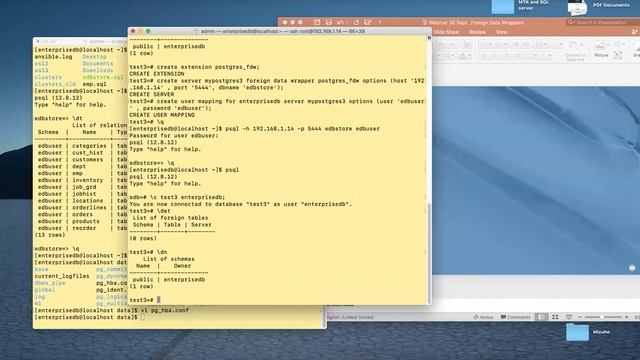The image size is (640, 360).
Task: Click 'emp.sql' in the back terminal
Action: tap(94, 84)
